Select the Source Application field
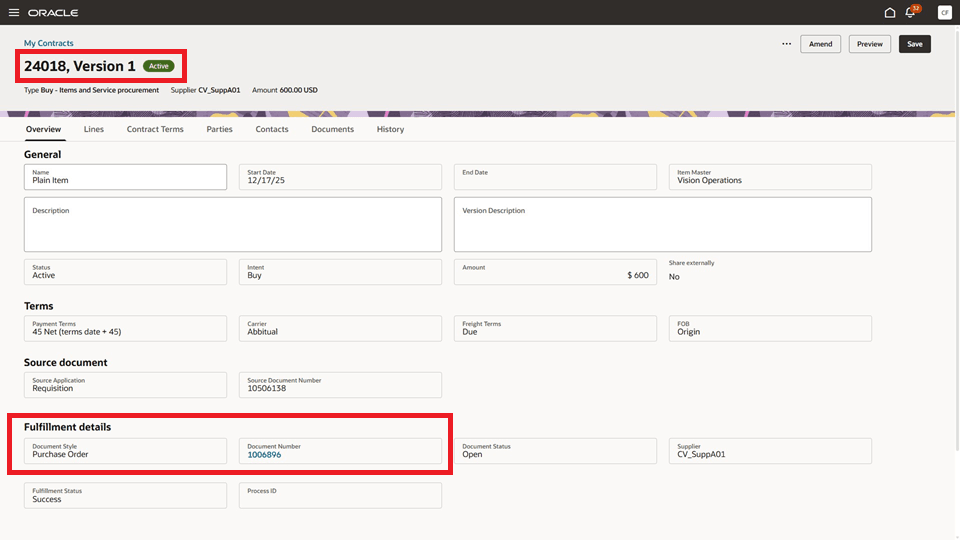Image resolution: width=960 pixels, height=540 pixels. 126,385
